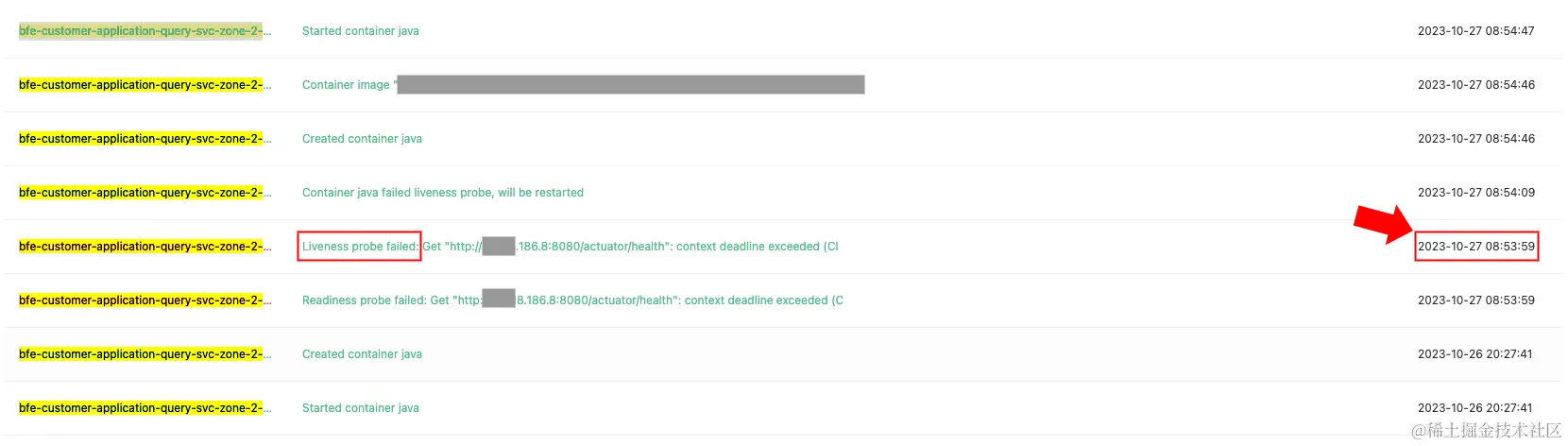Click the grey redacted container image name

coord(631,85)
